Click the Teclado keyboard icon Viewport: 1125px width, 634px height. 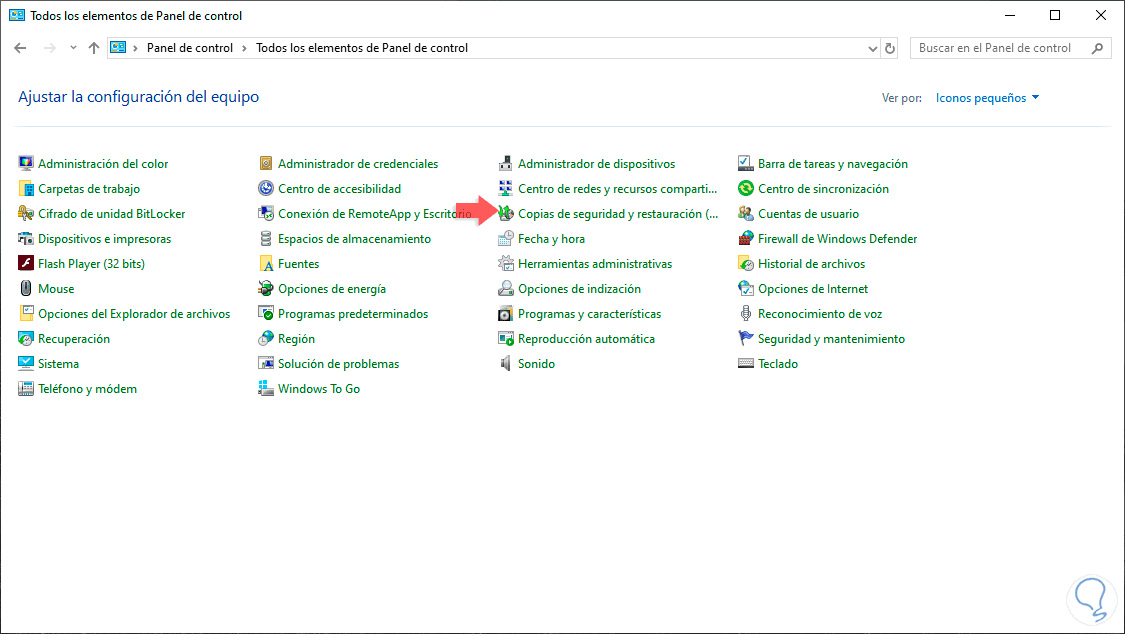tap(746, 364)
